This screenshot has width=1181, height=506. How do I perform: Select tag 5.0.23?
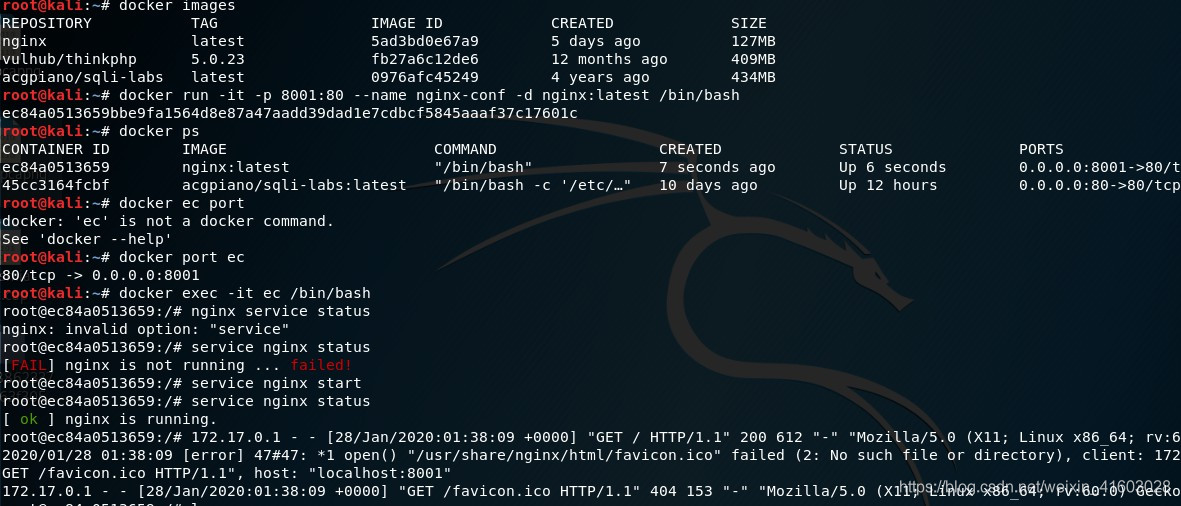click(218, 59)
